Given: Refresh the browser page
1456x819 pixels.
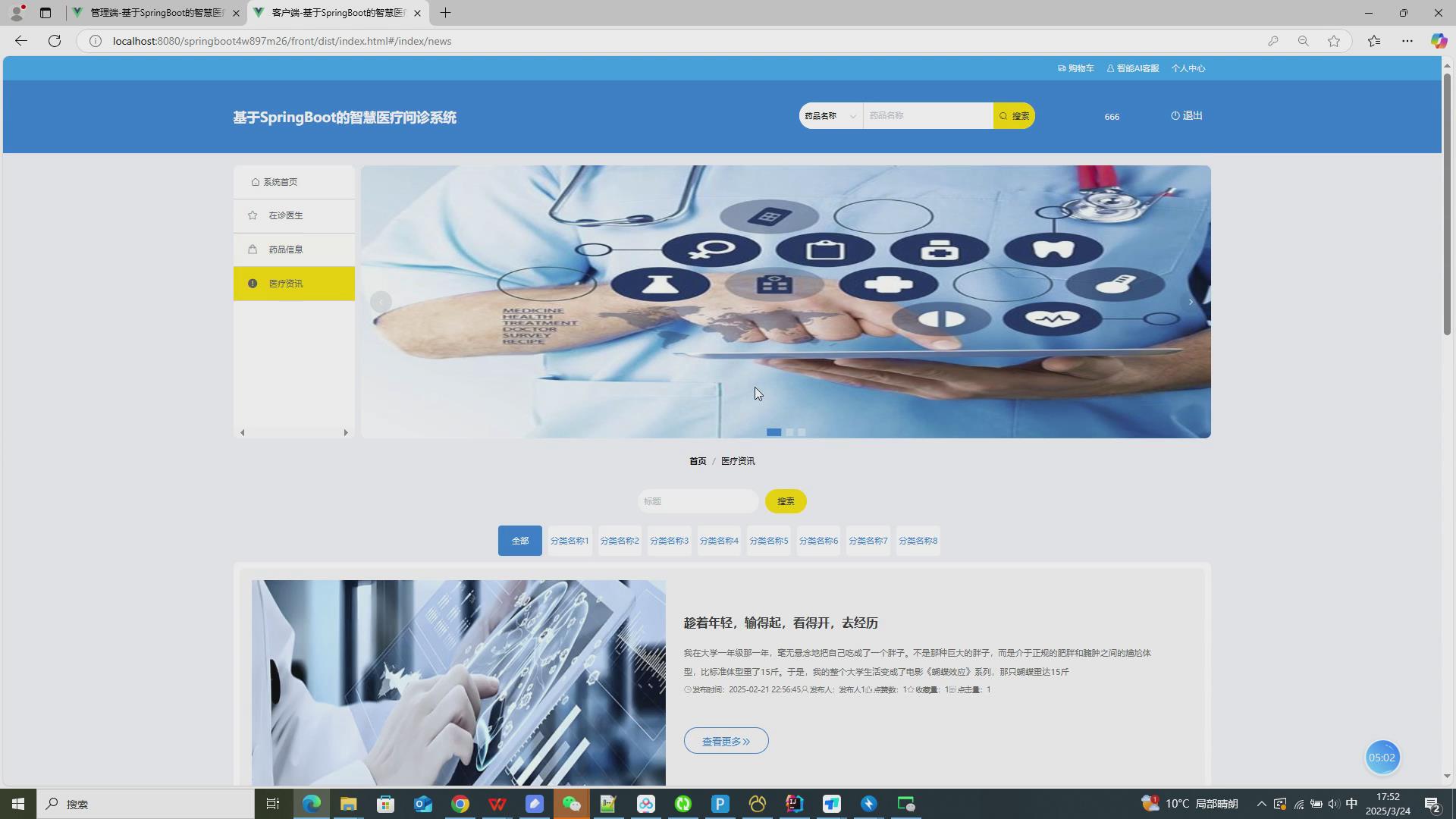Looking at the screenshot, I should pos(55,41).
